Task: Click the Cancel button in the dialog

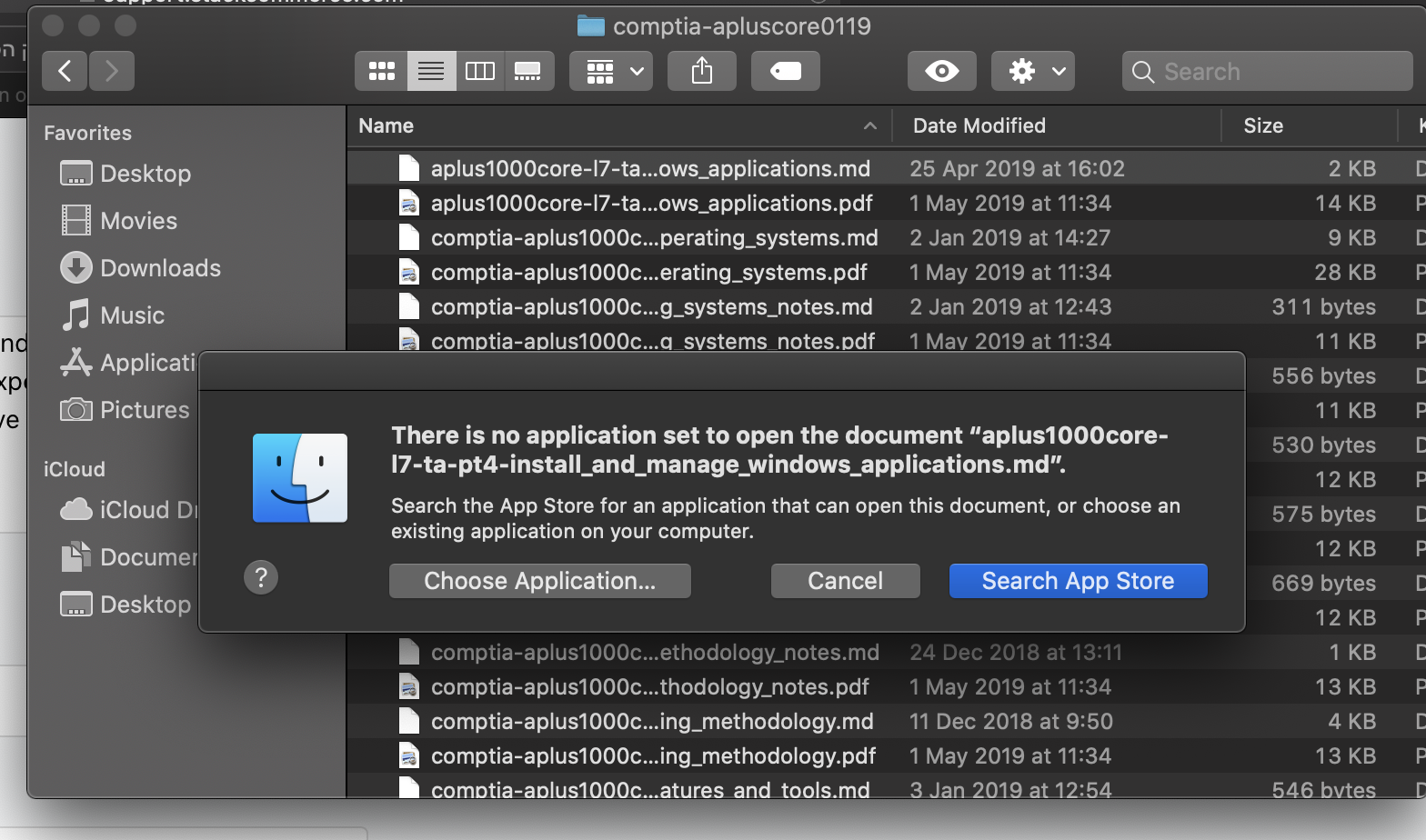Action: (x=846, y=581)
